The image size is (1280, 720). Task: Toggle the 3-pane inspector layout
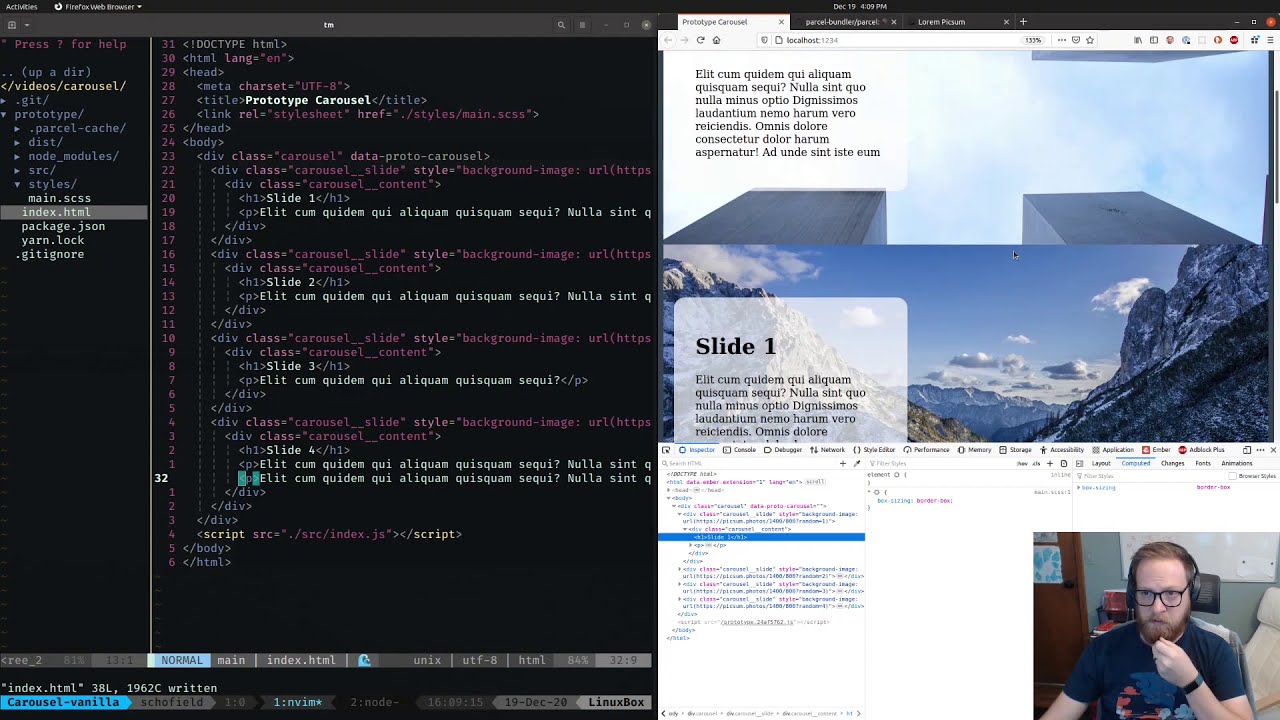pos(1079,463)
